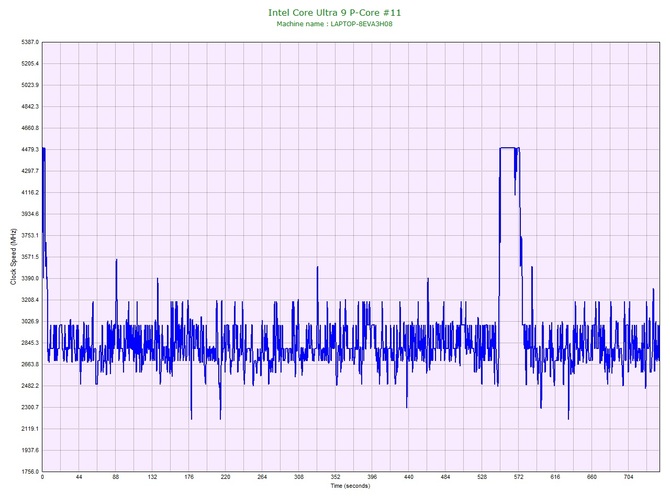
Task: Click the flat 4479 MHz plateau near 560 seconds
Action: tap(508, 148)
